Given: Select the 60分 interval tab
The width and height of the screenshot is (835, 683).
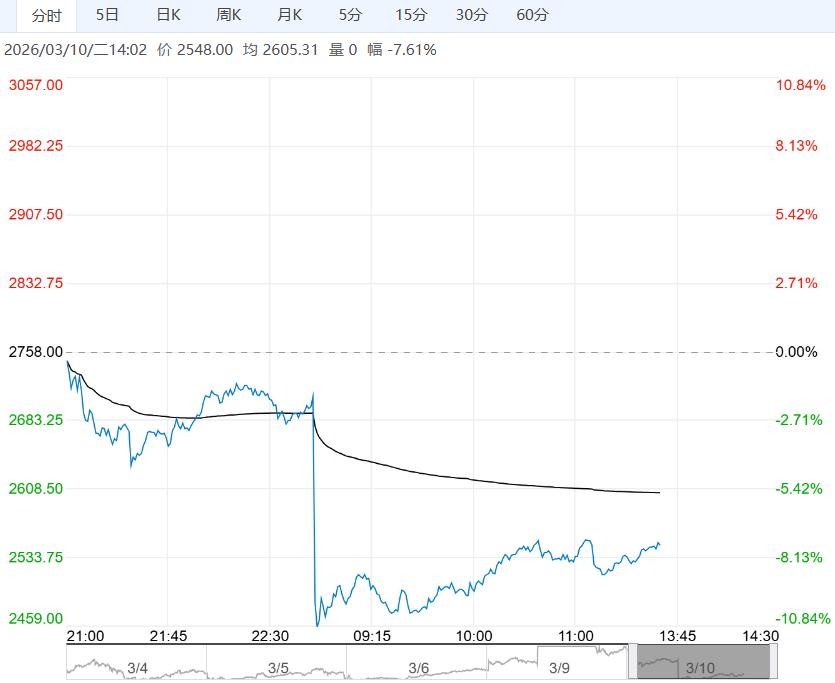Looking at the screenshot, I should click(x=532, y=15).
